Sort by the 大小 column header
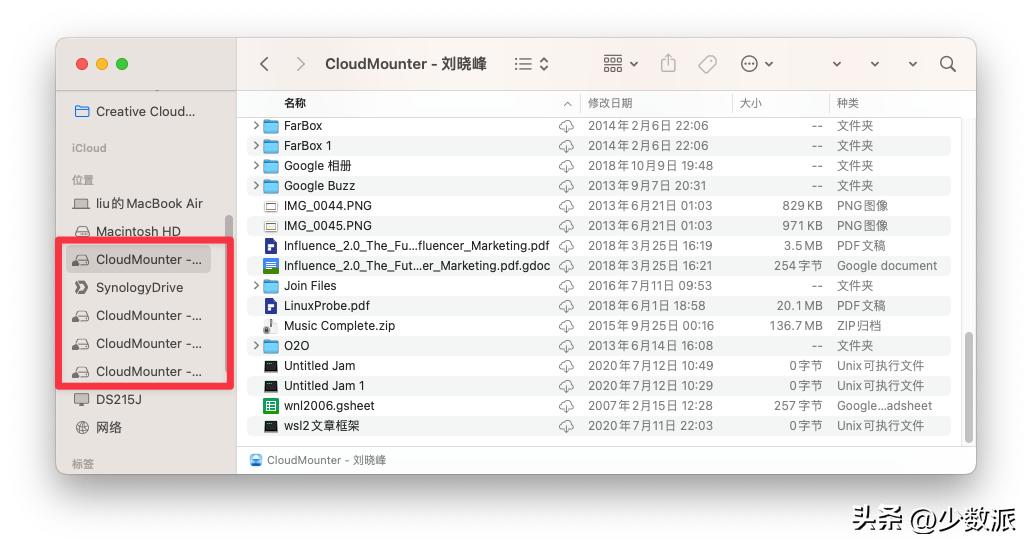This screenshot has width=1032, height=548. click(x=750, y=103)
